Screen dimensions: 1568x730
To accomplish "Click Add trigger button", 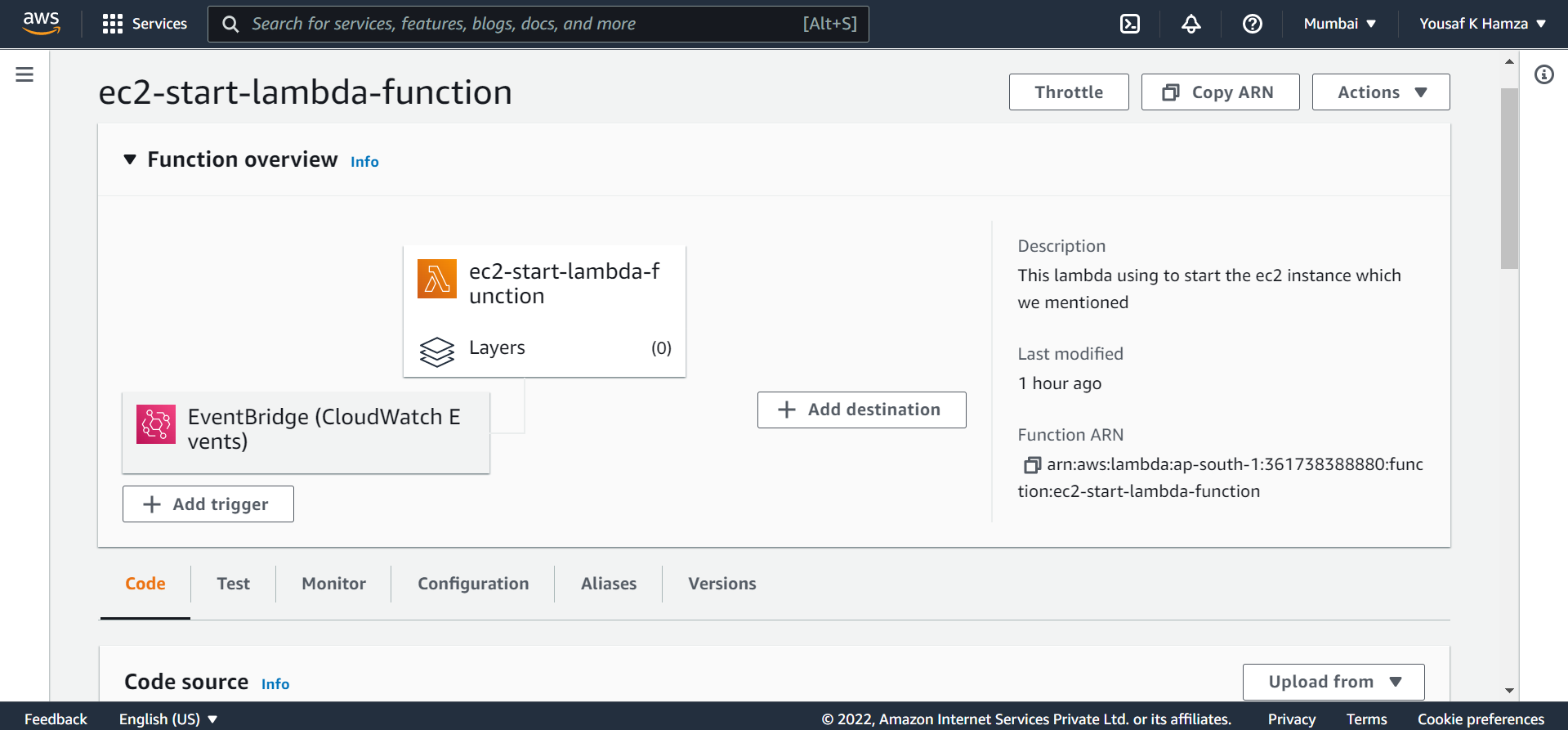I will pos(208,504).
